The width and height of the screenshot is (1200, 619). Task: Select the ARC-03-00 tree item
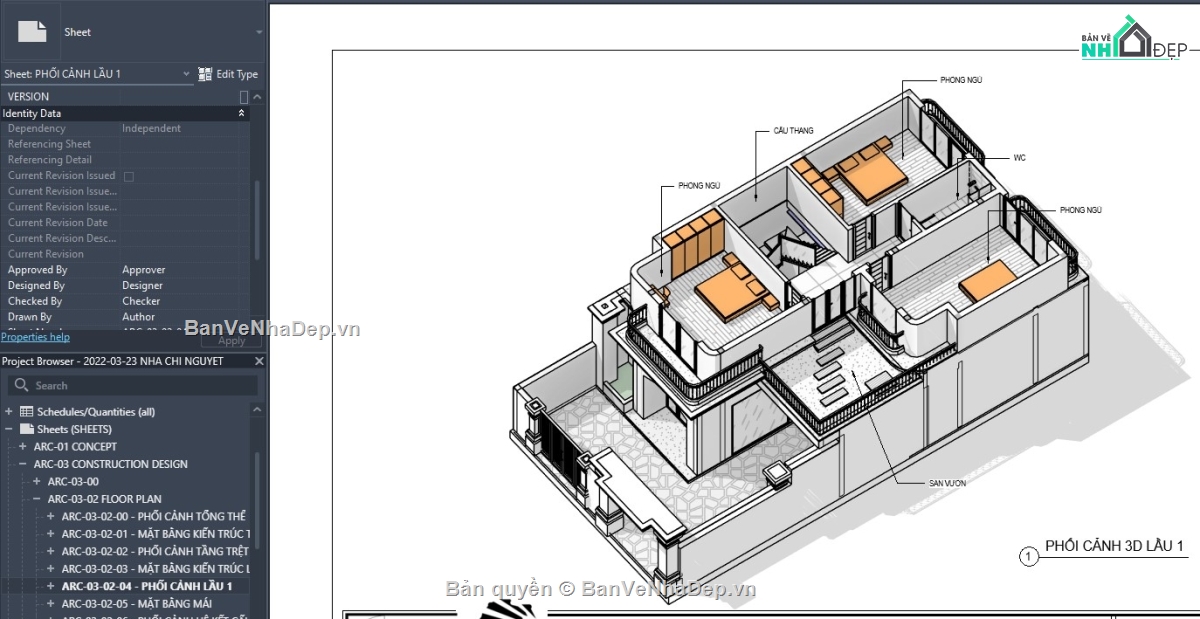[73, 481]
